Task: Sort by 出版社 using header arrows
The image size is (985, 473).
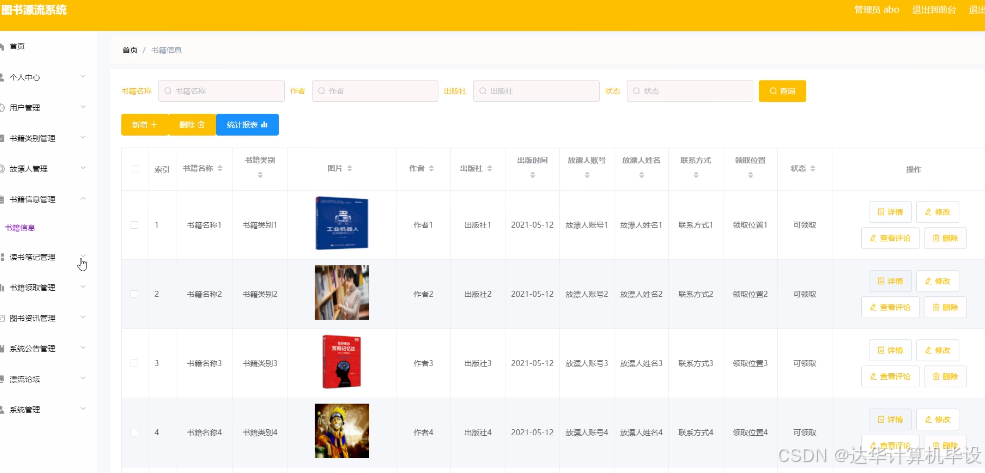Action: [489, 169]
